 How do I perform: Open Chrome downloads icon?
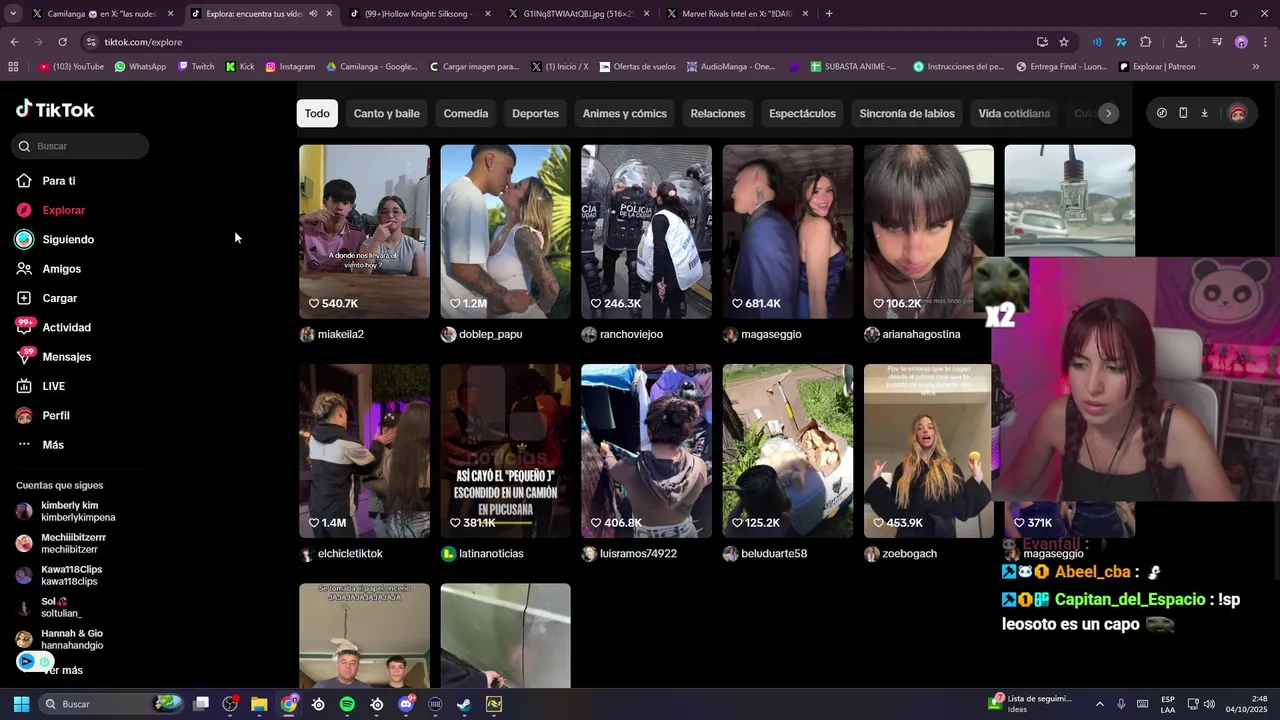1181,42
